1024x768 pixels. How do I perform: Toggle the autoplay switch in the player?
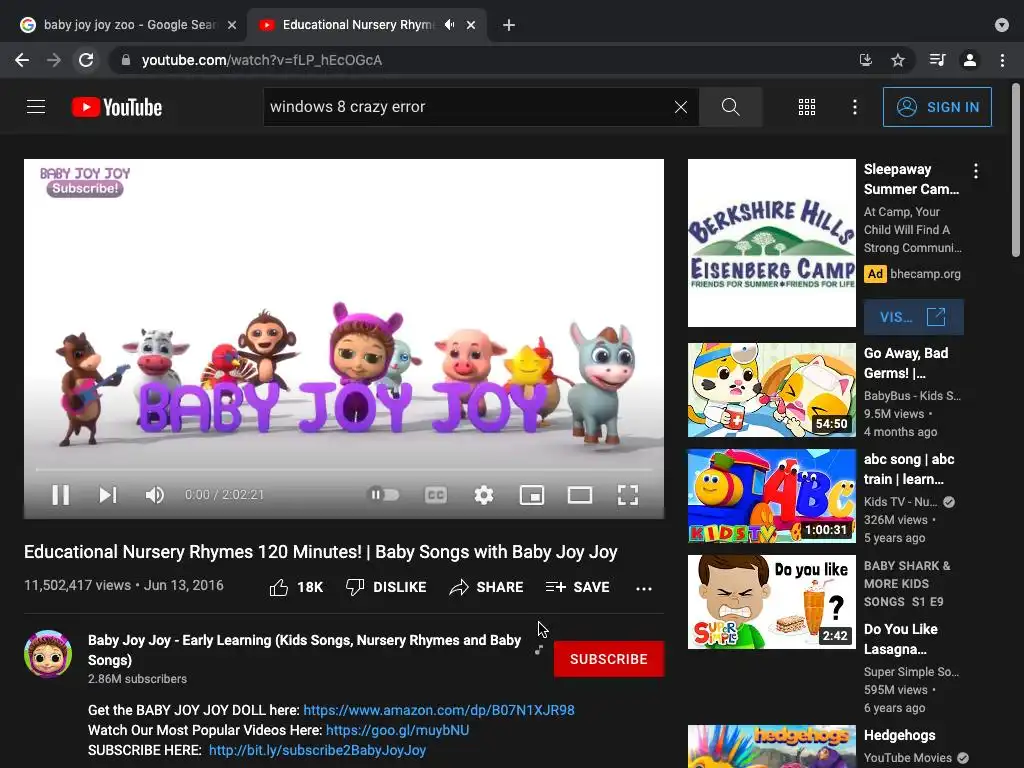point(383,494)
